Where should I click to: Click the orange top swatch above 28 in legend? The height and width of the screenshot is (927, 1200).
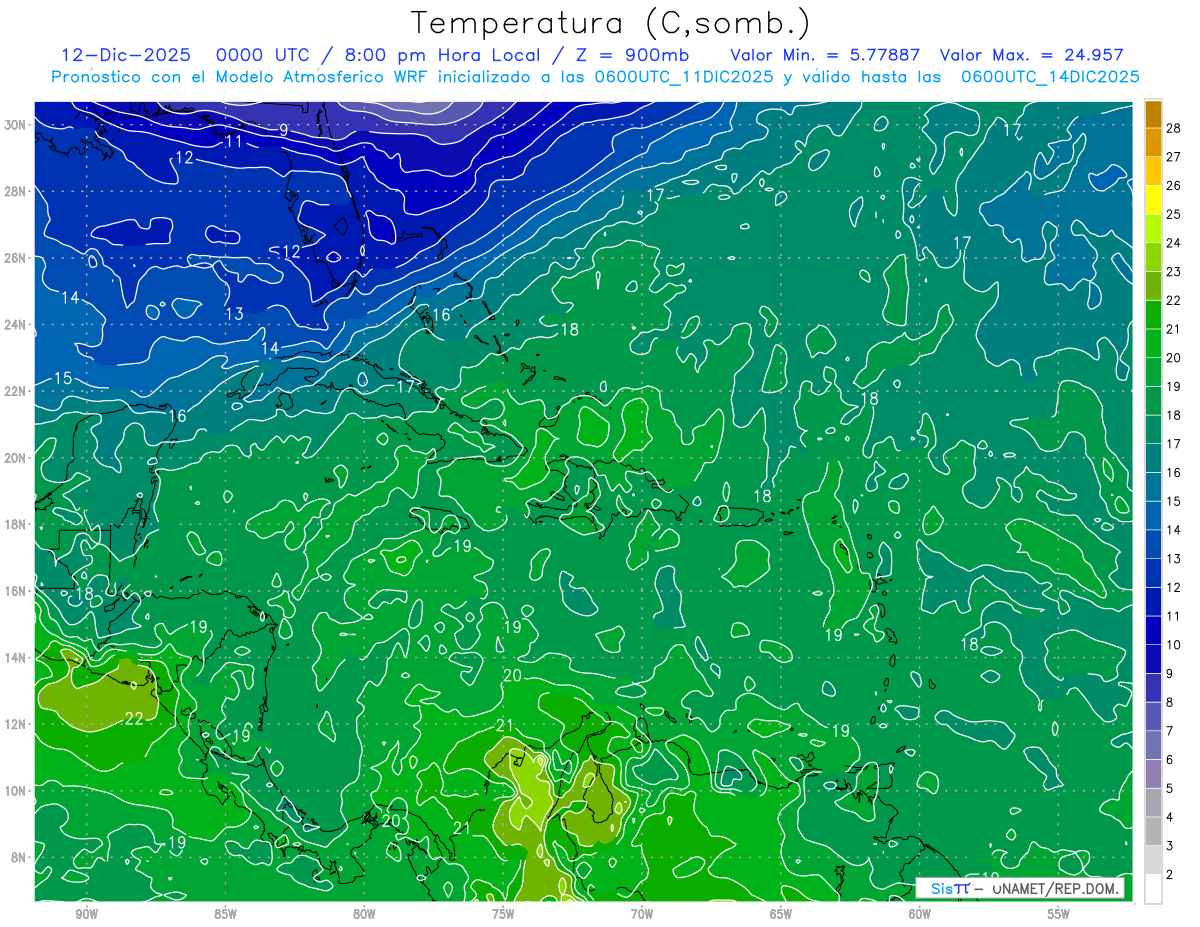pyautogui.click(x=1154, y=114)
